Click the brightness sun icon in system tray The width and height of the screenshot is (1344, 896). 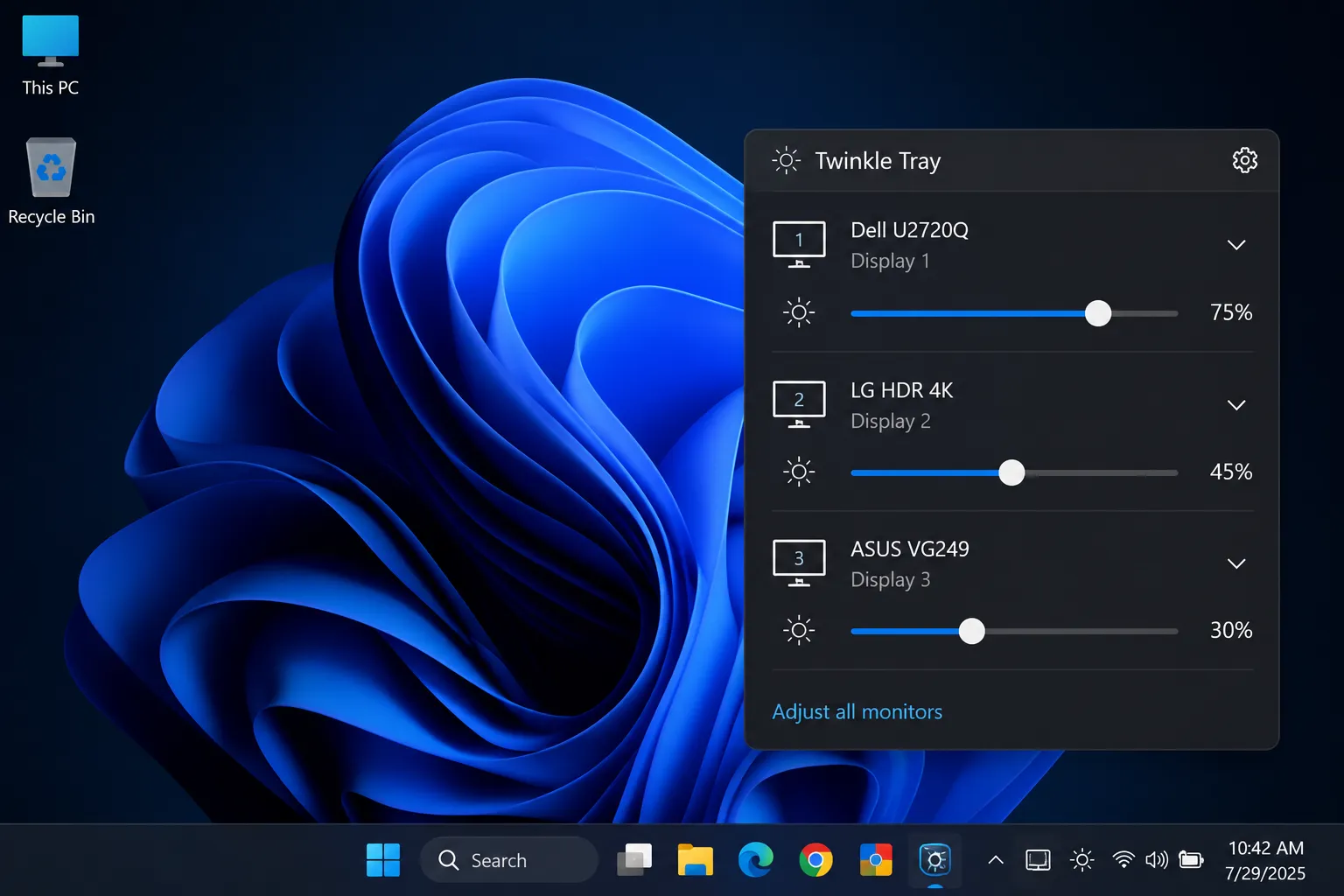1081,860
